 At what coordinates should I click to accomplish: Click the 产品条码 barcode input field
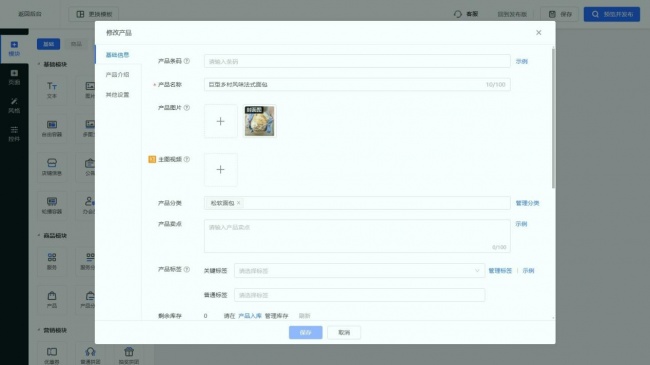click(357, 61)
